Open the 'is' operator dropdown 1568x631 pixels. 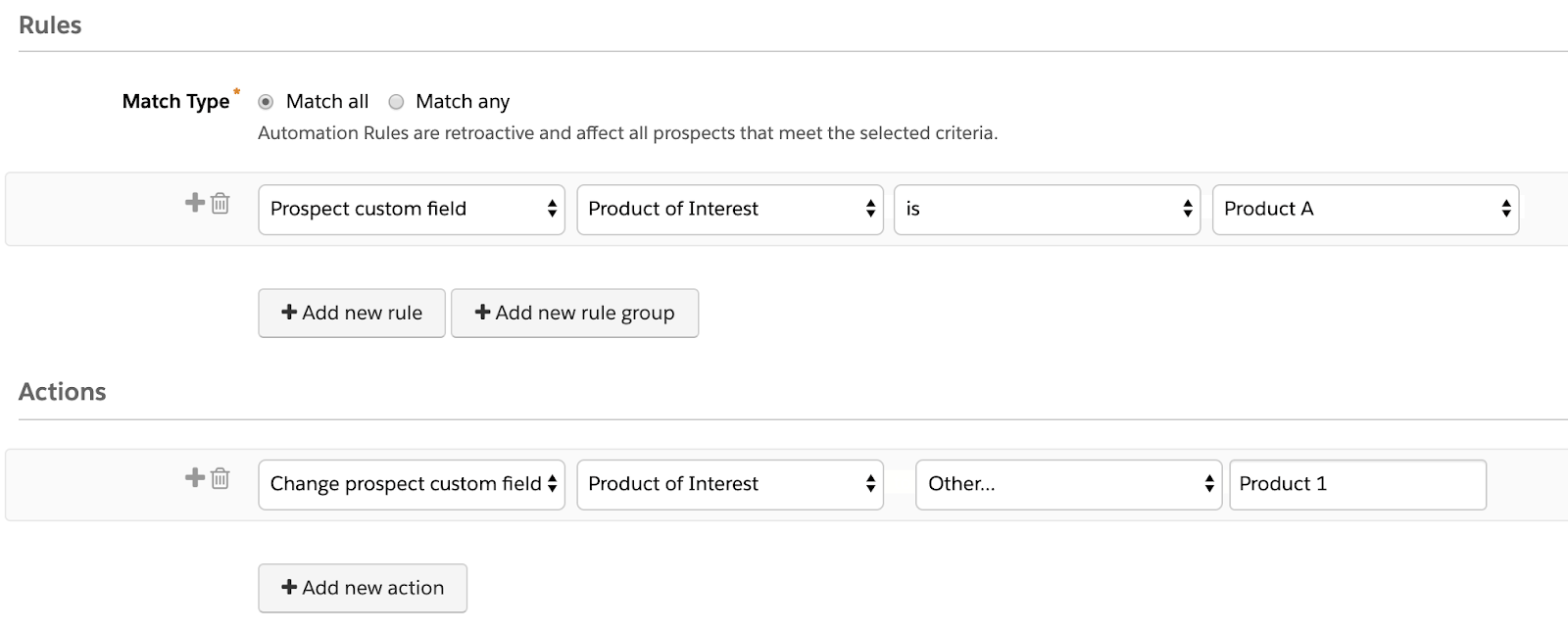[1047, 210]
